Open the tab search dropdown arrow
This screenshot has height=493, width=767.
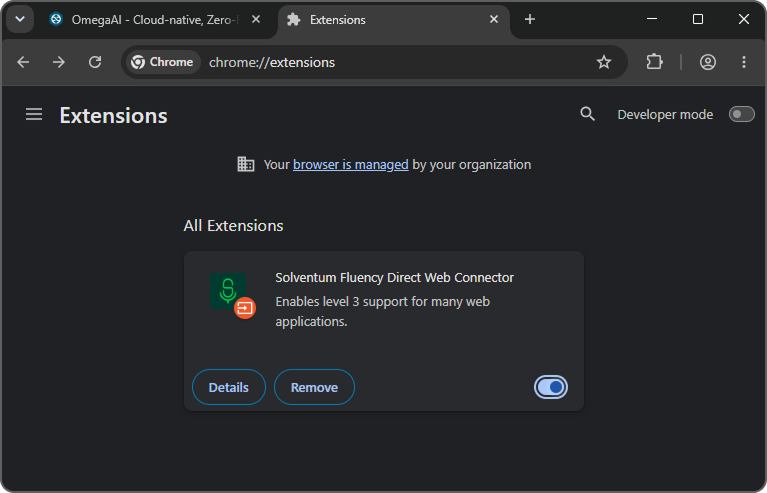click(x=20, y=20)
